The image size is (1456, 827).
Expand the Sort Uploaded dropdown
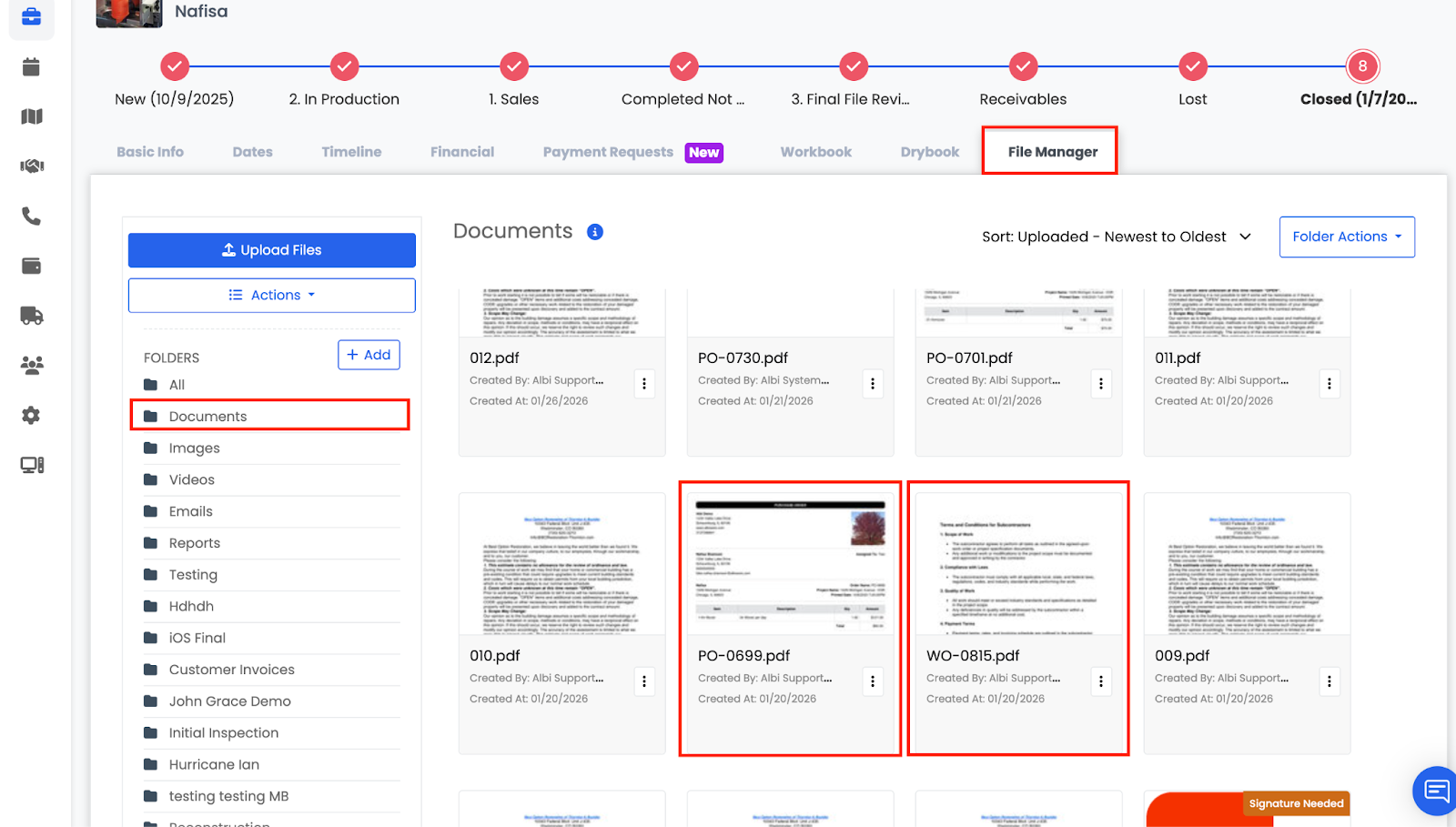[x=1117, y=237]
